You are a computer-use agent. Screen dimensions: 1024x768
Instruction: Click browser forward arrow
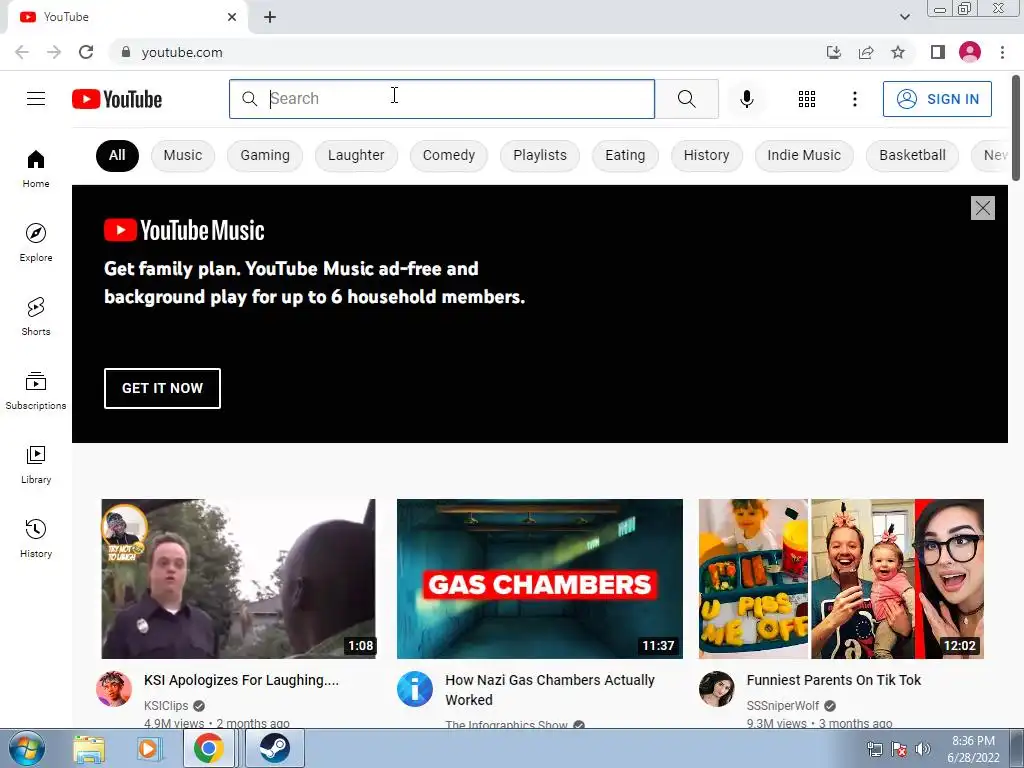point(54,52)
